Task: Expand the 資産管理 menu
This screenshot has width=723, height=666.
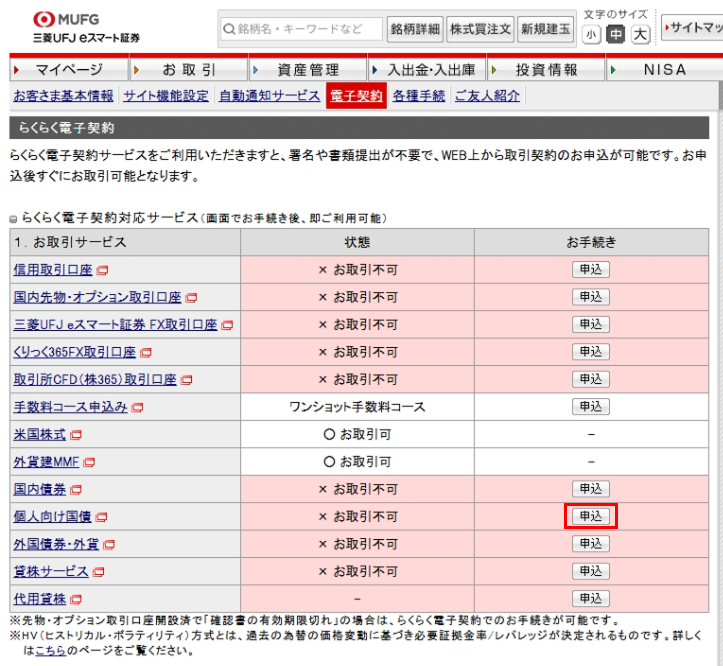Action: (307, 70)
